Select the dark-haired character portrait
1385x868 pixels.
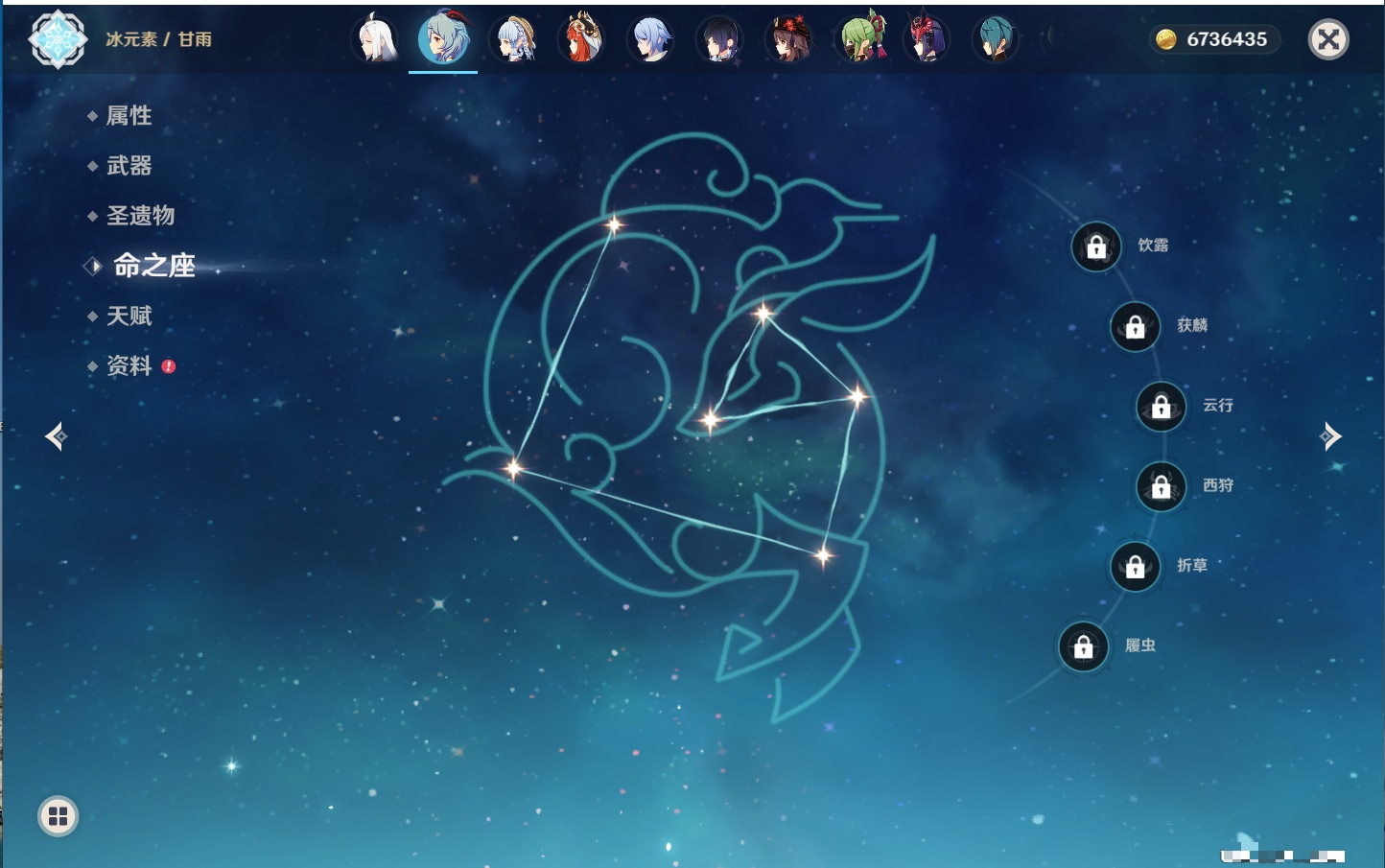pos(720,39)
